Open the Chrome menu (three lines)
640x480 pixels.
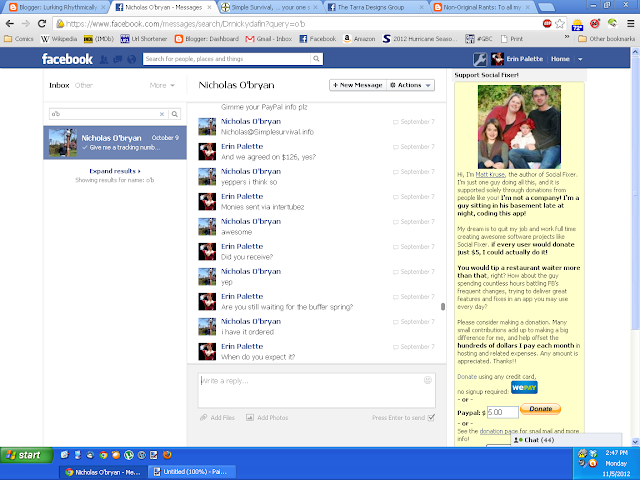[631, 24]
